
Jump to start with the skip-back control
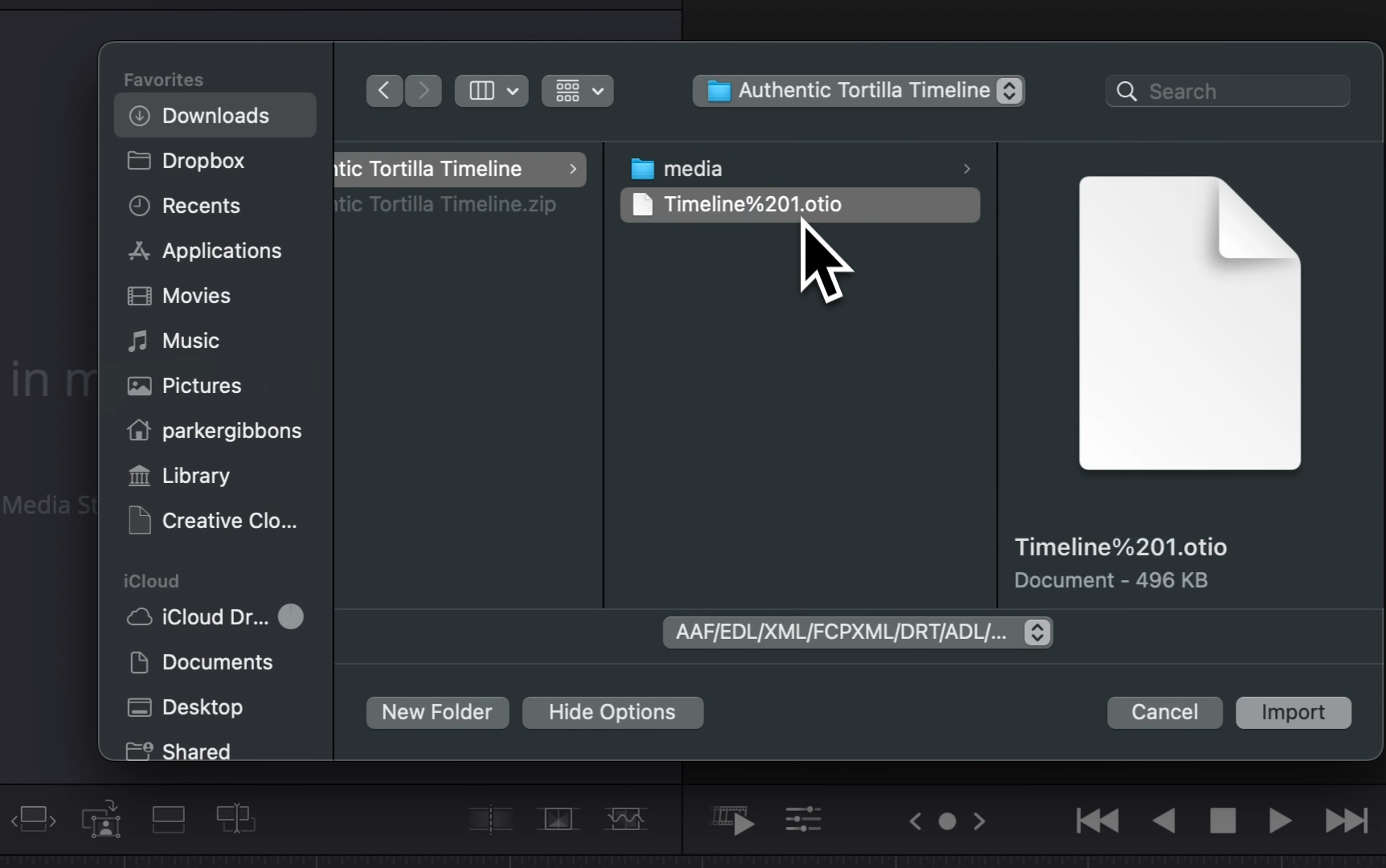[1097, 821]
